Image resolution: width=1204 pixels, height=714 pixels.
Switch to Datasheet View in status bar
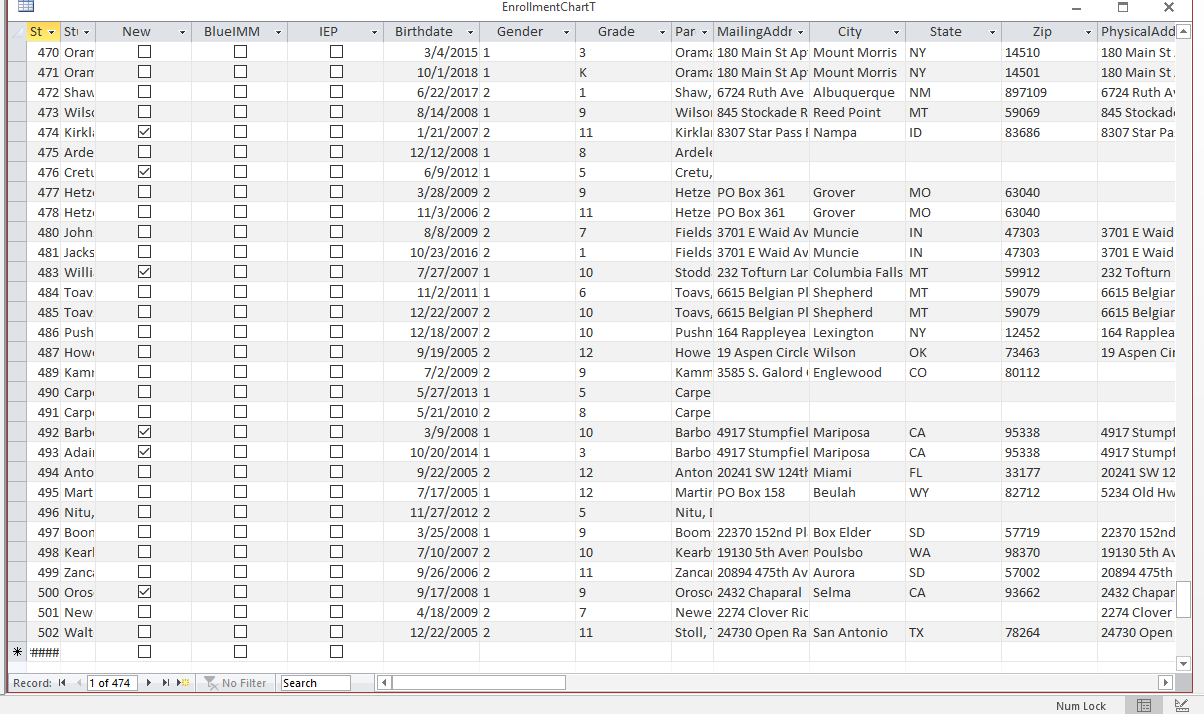[1144, 705]
